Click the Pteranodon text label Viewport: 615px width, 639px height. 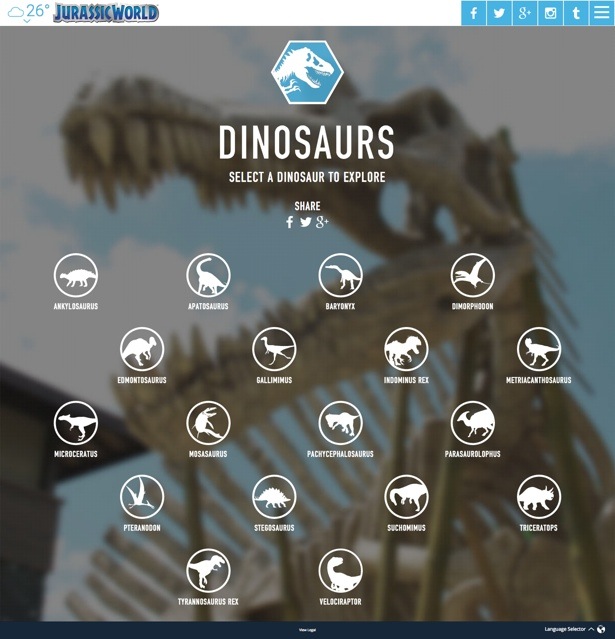coord(142,528)
